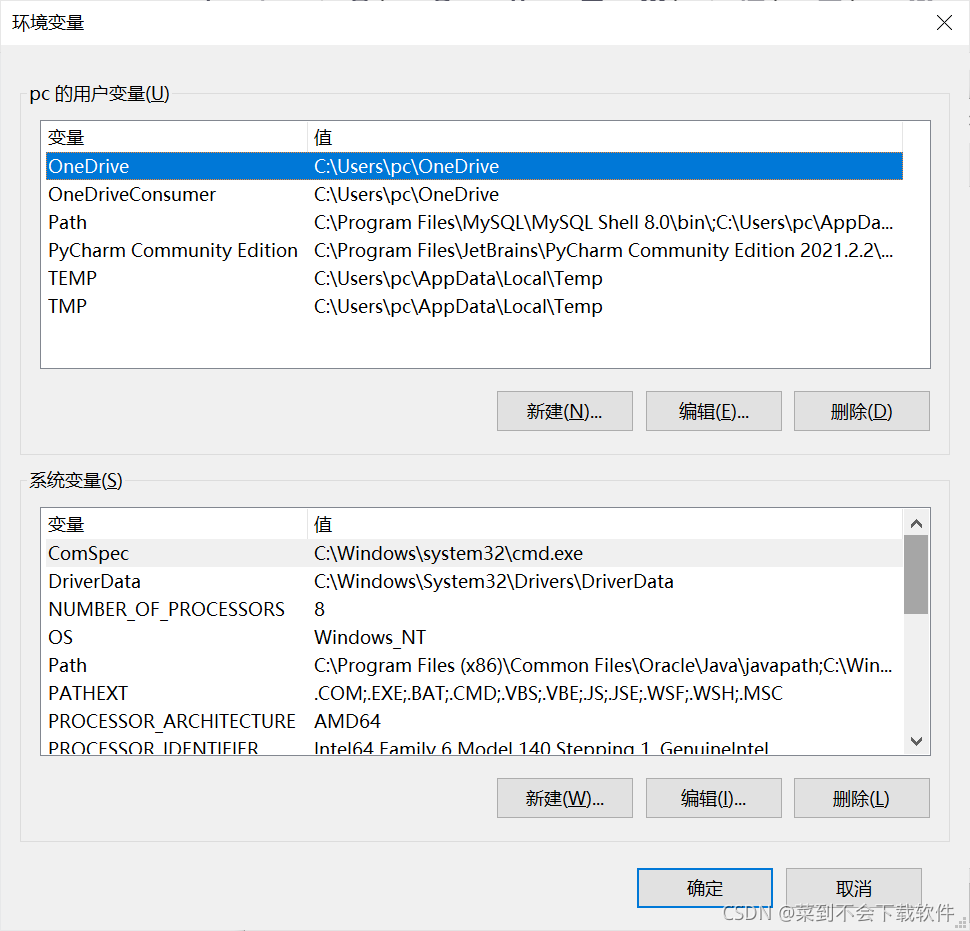Cancel with the 取消 button
Screen dimensions: 970x931
click(854, 888)
